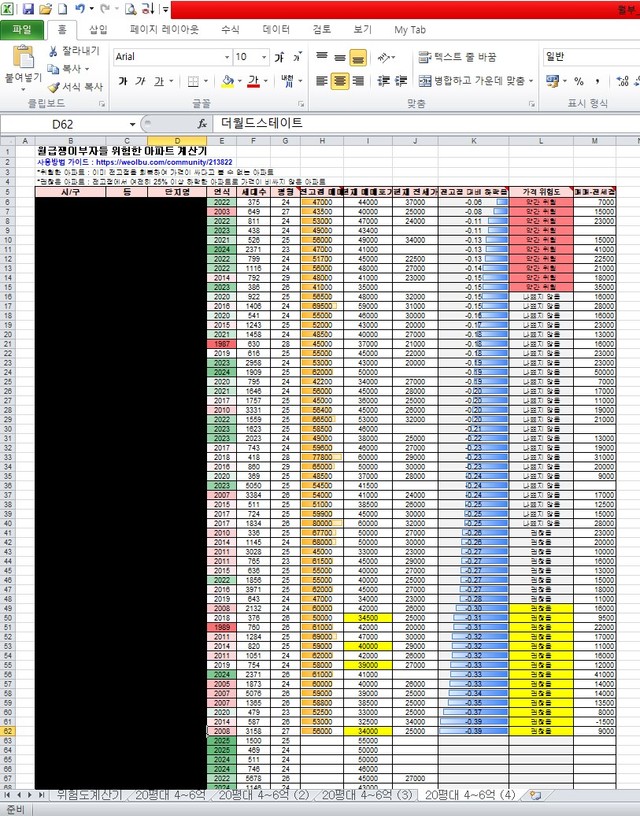This screenshot has width=640, height=816.
Task: Toggle Merge and Center (병합하고 가운데 맞춤)
Action: (x=471, y=81)
